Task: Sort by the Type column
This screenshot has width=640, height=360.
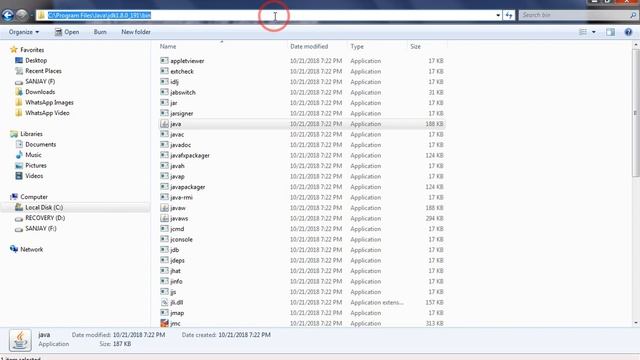Action: 357,47
